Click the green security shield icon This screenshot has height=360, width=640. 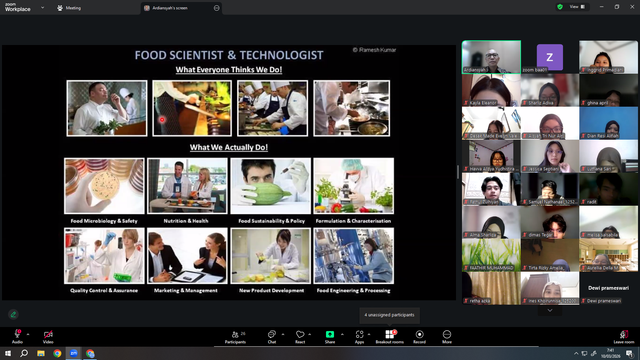[560, 7]
